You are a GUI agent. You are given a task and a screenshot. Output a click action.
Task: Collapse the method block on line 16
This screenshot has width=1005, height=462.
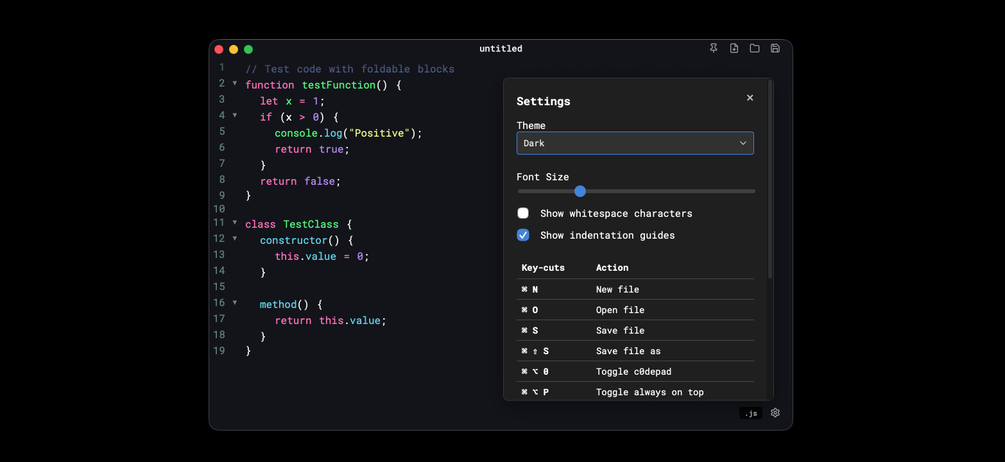coord(235,303)
